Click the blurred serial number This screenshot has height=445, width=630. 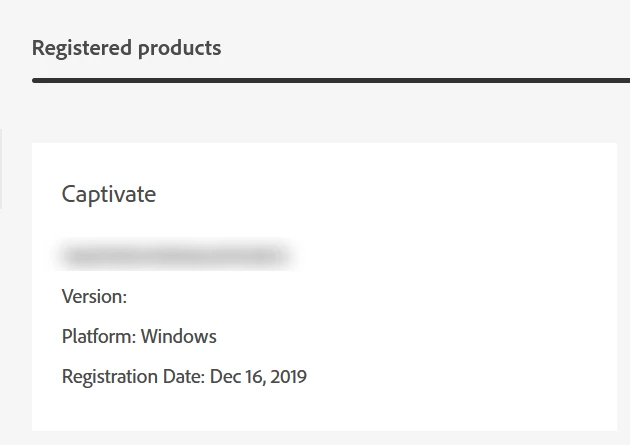coord(175,256)
